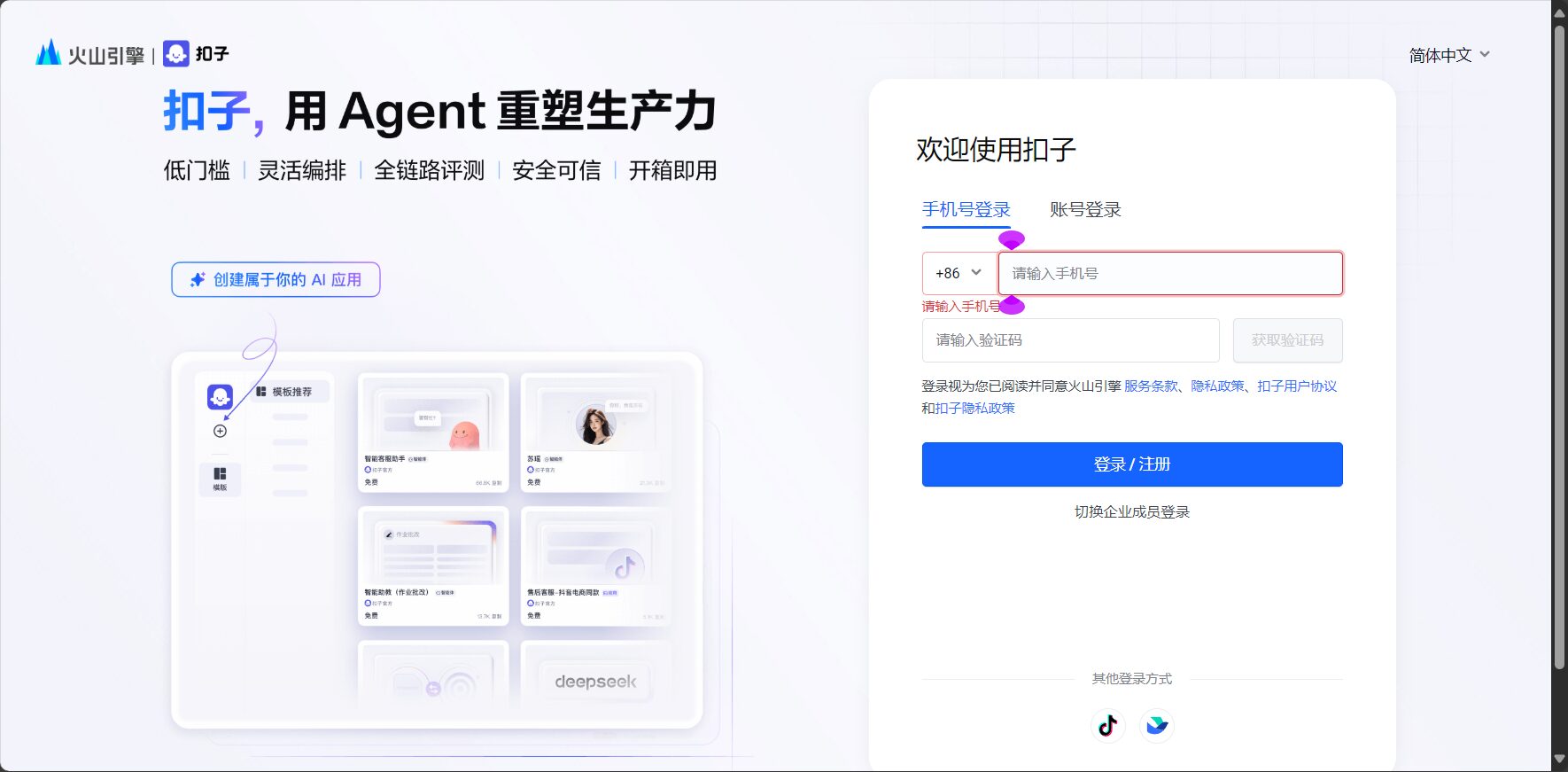
Task: Click the 全链路评测 tagline text
Action: (430, 170)
